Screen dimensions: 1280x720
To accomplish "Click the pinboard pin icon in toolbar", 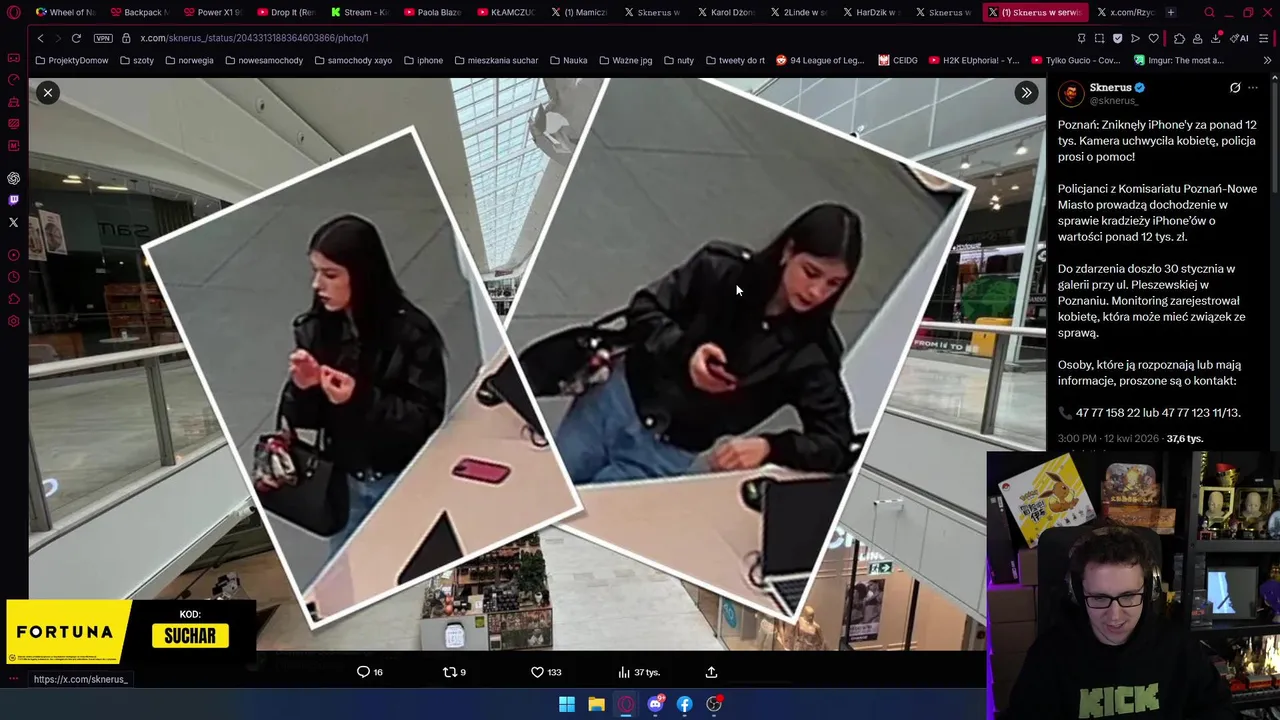I will click(x=1081, y=38).
